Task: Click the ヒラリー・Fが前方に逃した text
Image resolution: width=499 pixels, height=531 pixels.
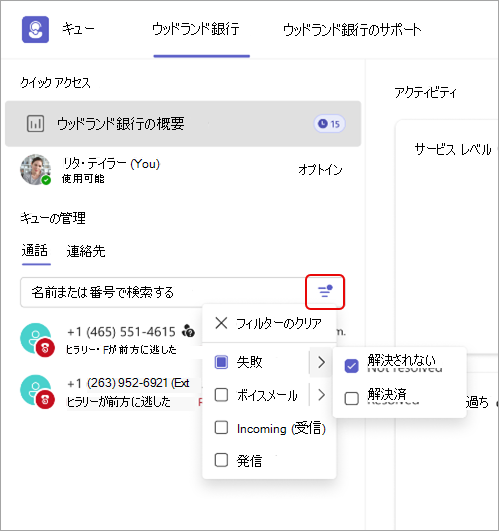Action: pyautogui.click(x=121, y=349)
